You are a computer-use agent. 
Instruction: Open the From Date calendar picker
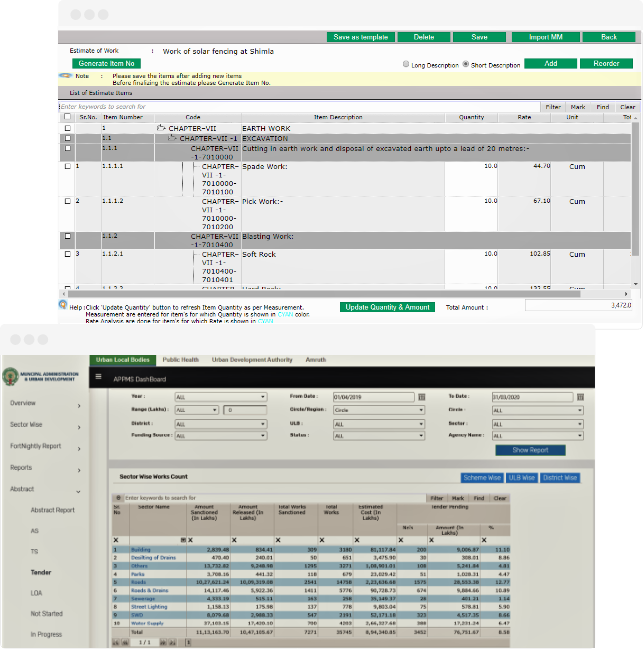point(422,397)
